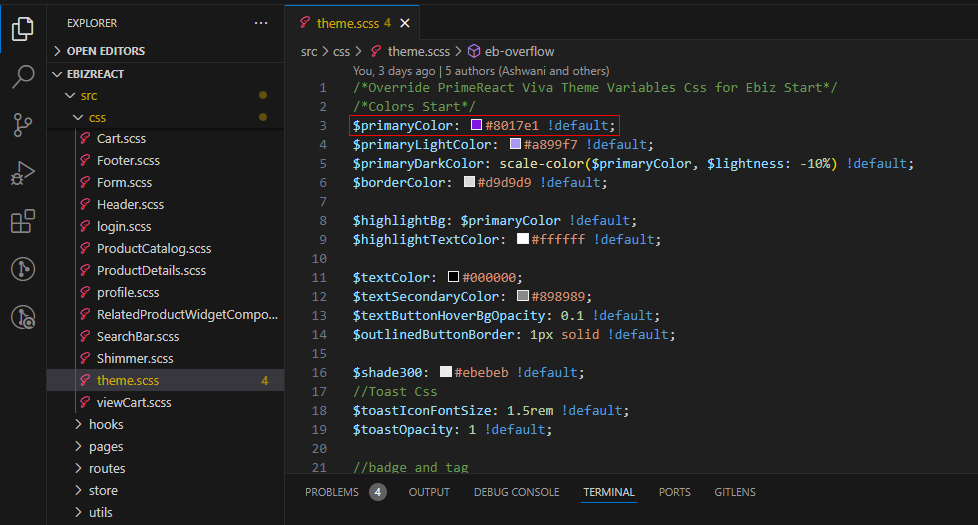Click the #000000 text color swatch
978x525 pixels.
point(453,277)
